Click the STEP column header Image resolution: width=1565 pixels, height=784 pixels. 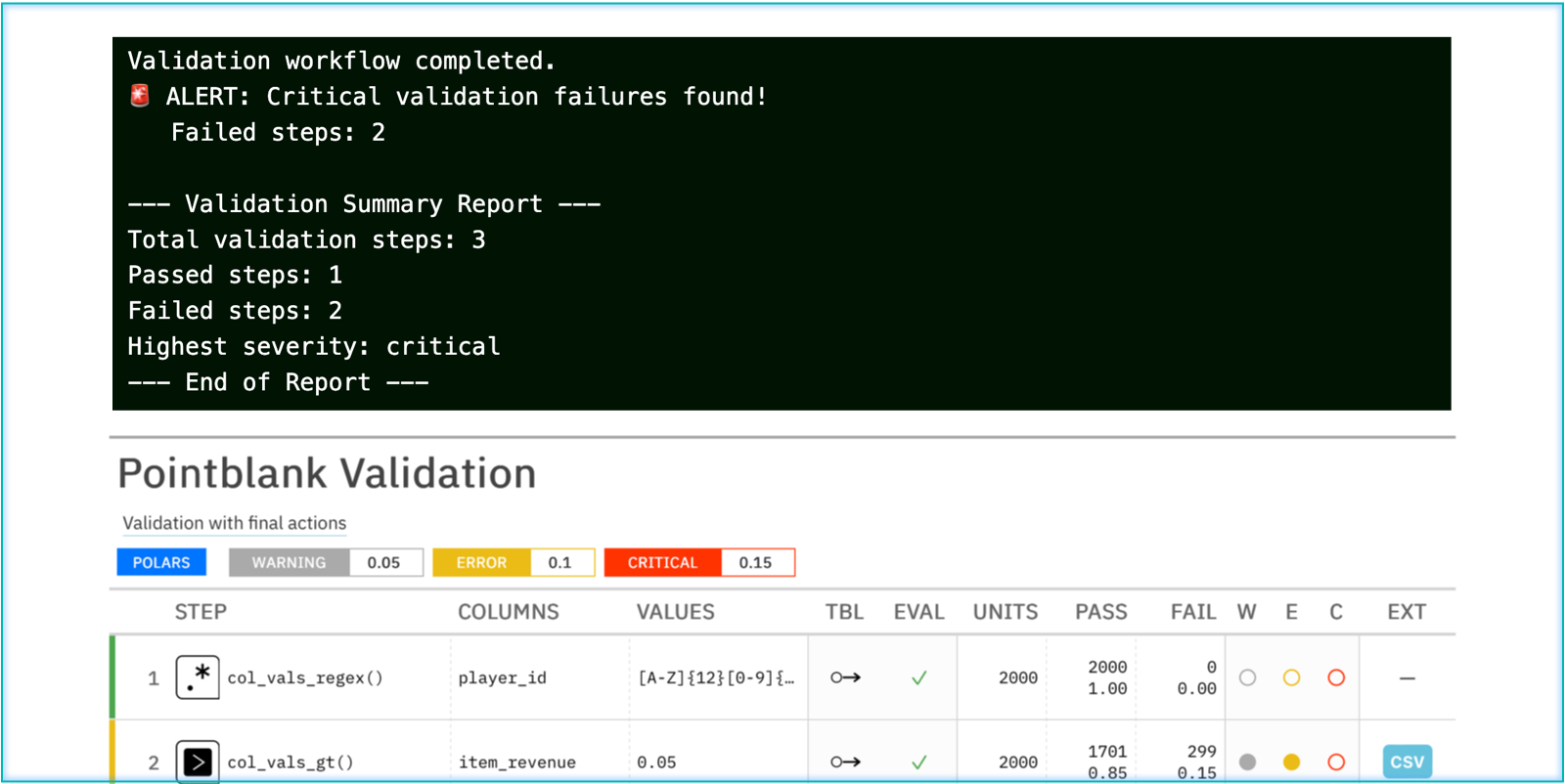[201, 612]
